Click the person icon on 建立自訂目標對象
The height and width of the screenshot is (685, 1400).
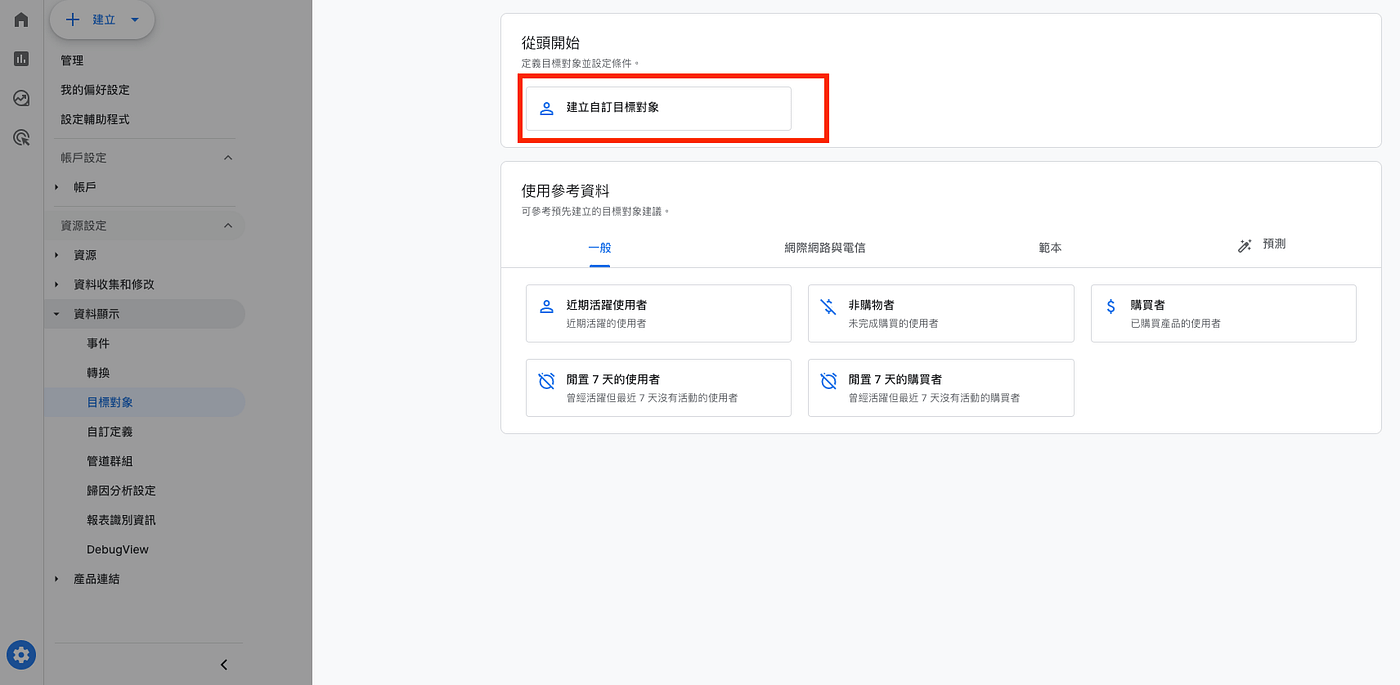point(546,108)
